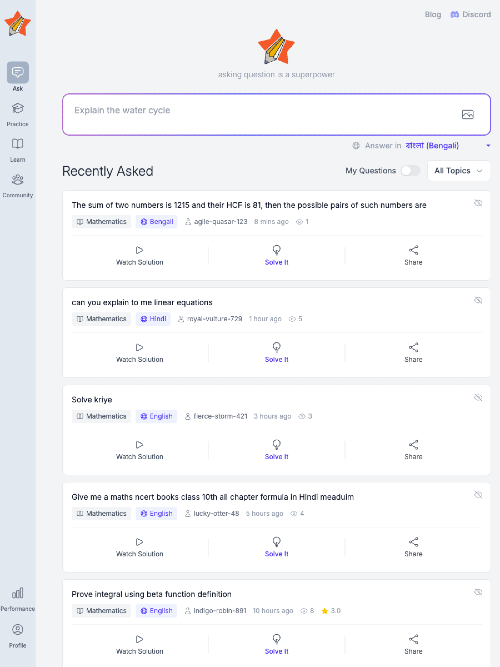
Task: Open the Performance chart icon
Action: [17, 593]
